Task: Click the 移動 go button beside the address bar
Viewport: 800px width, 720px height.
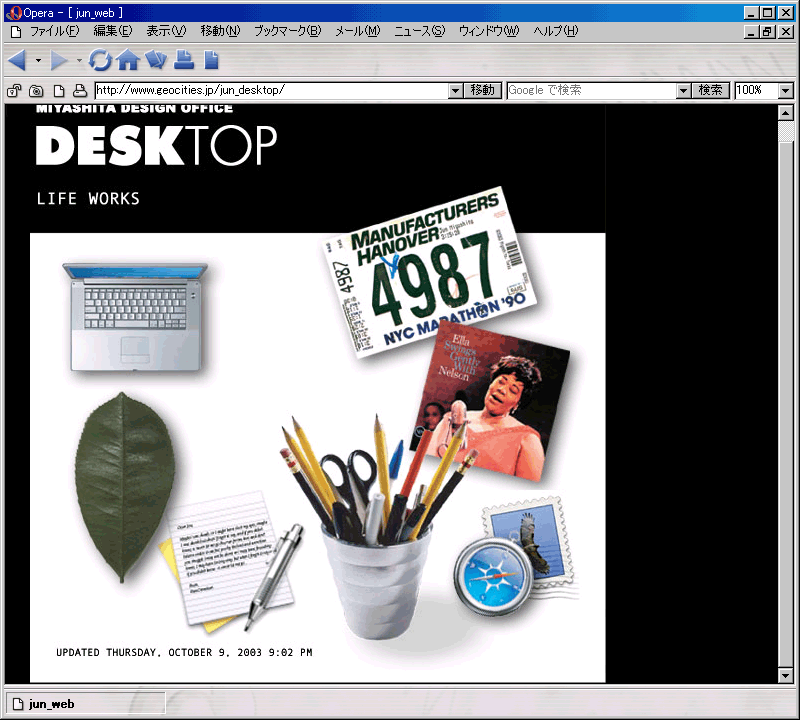Action: (x=483, y=91)
